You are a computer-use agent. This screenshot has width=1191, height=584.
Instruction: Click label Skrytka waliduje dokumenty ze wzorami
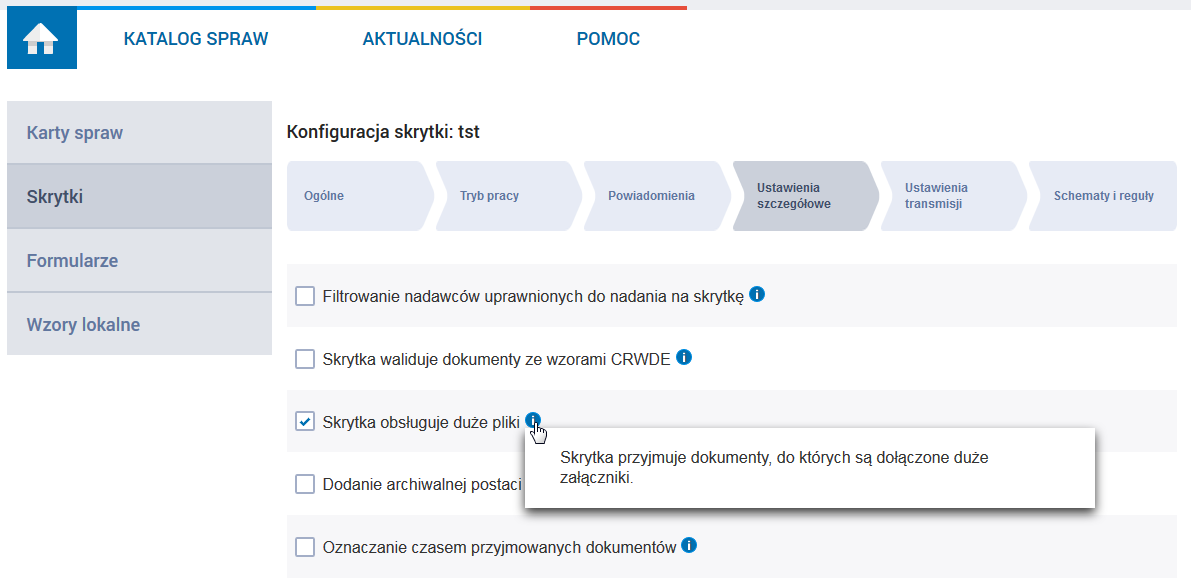497,359
